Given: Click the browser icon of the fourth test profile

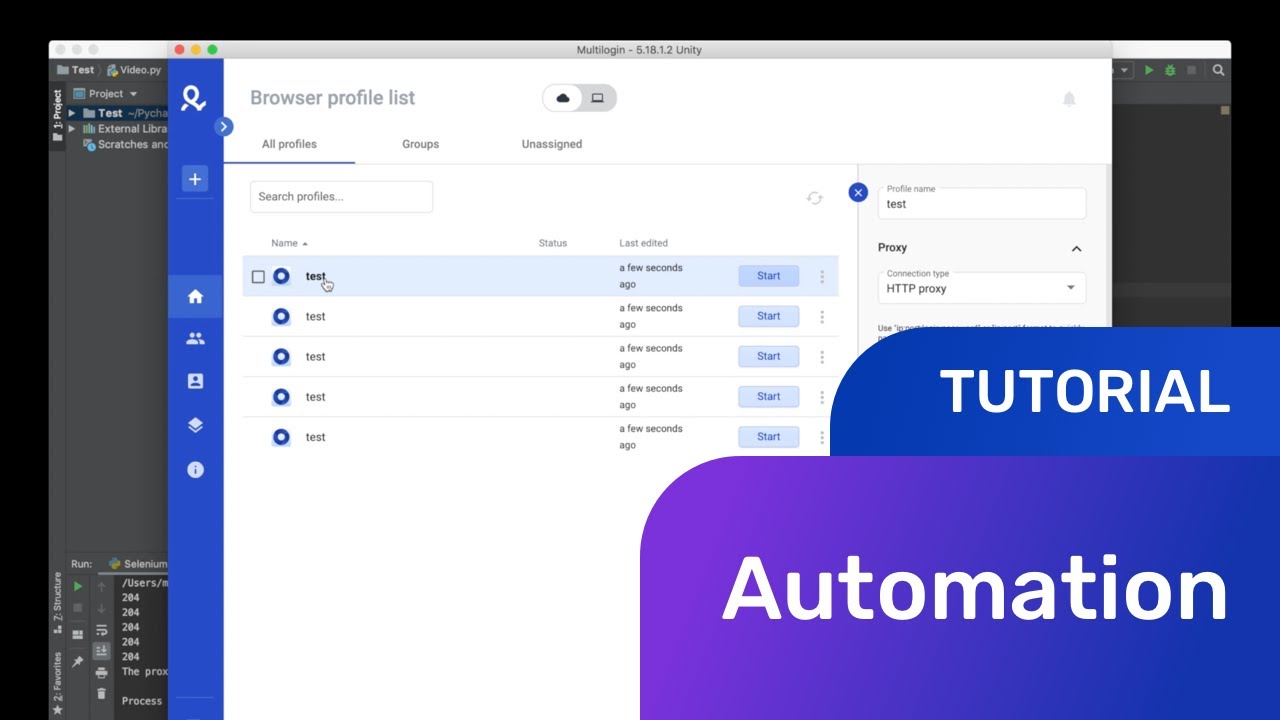Looking at the screenshot, I should pos(282,396).
